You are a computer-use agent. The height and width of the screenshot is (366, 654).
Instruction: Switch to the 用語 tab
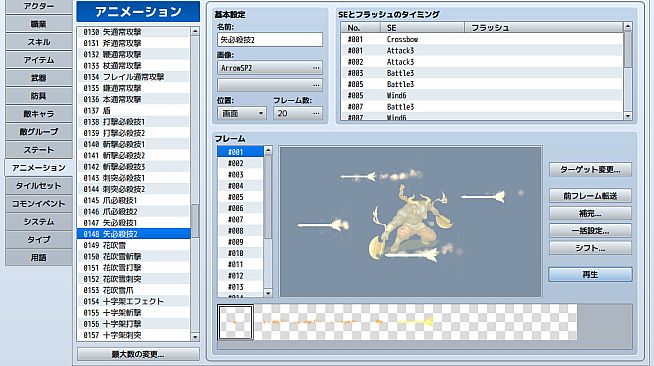pos(38,257)
